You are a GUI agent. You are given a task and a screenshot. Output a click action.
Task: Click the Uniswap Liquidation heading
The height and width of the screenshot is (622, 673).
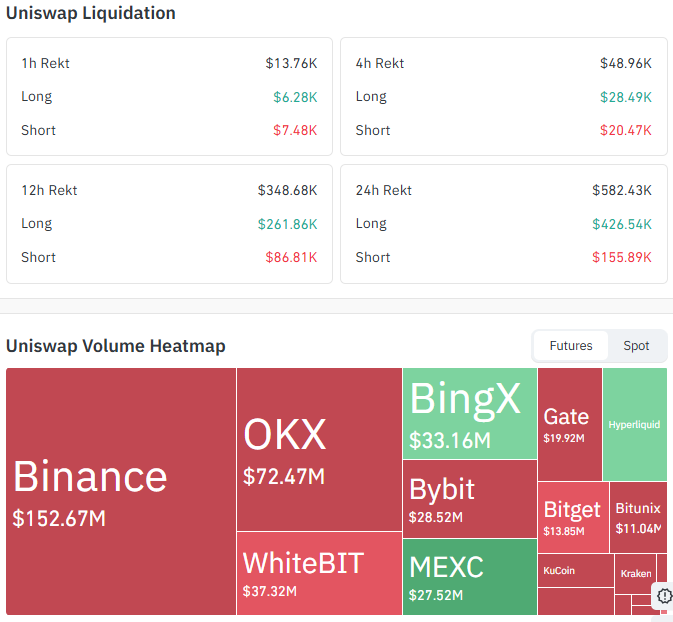click(91, 13)
